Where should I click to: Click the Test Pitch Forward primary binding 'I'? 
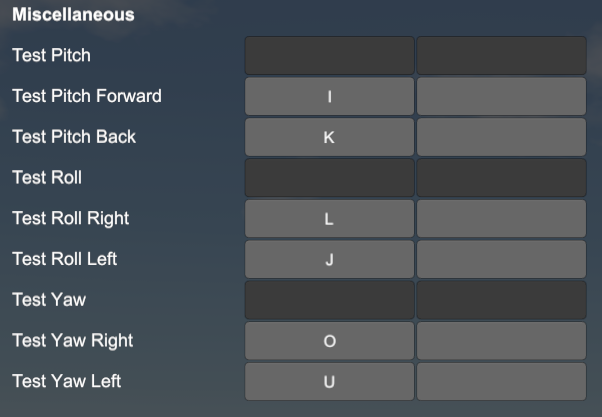[x=329, y=96]
